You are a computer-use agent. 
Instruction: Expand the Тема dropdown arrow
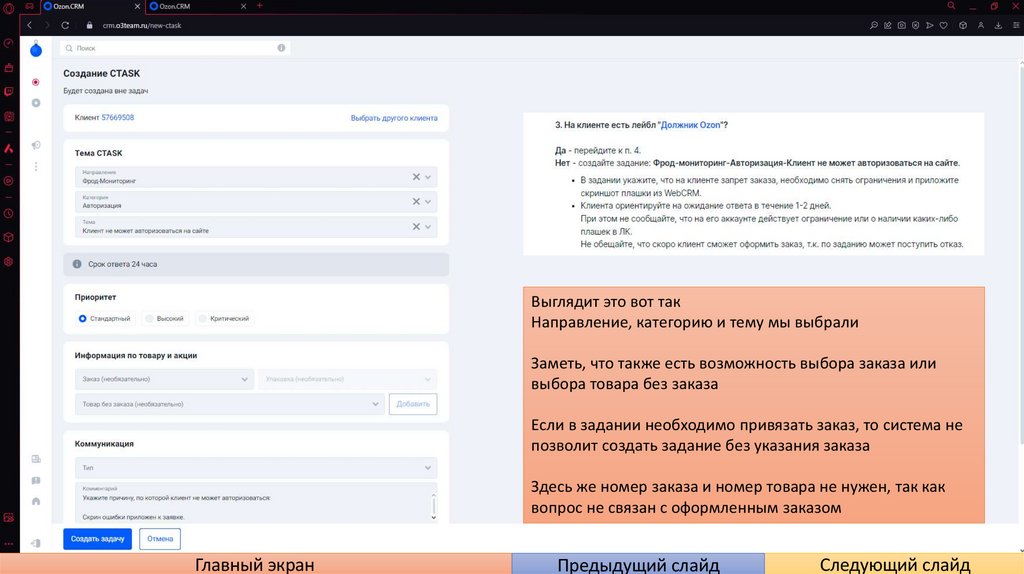[x=428, y=227]
